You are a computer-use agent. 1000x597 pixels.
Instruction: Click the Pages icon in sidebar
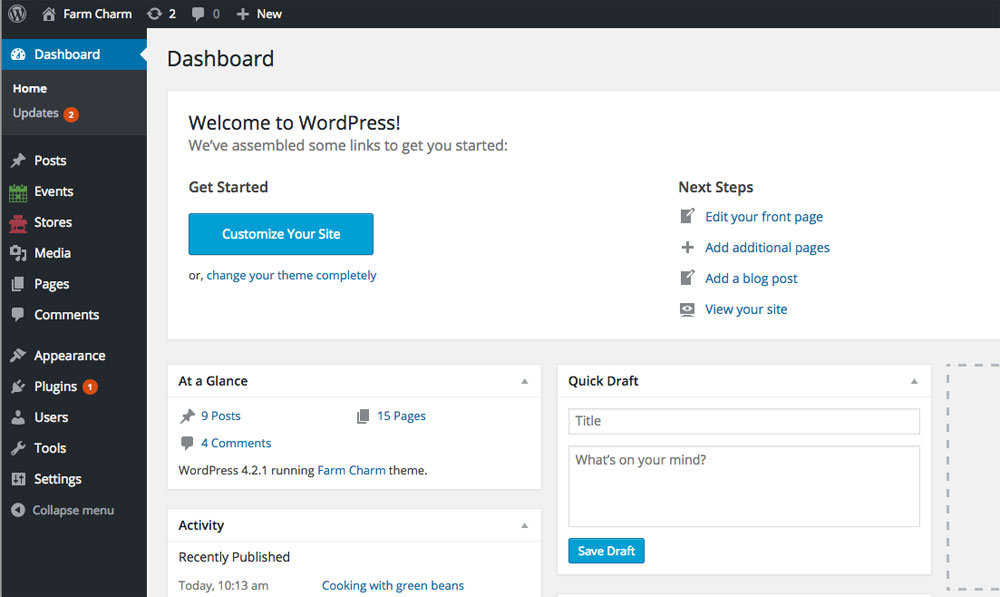[x=18, y=284]
